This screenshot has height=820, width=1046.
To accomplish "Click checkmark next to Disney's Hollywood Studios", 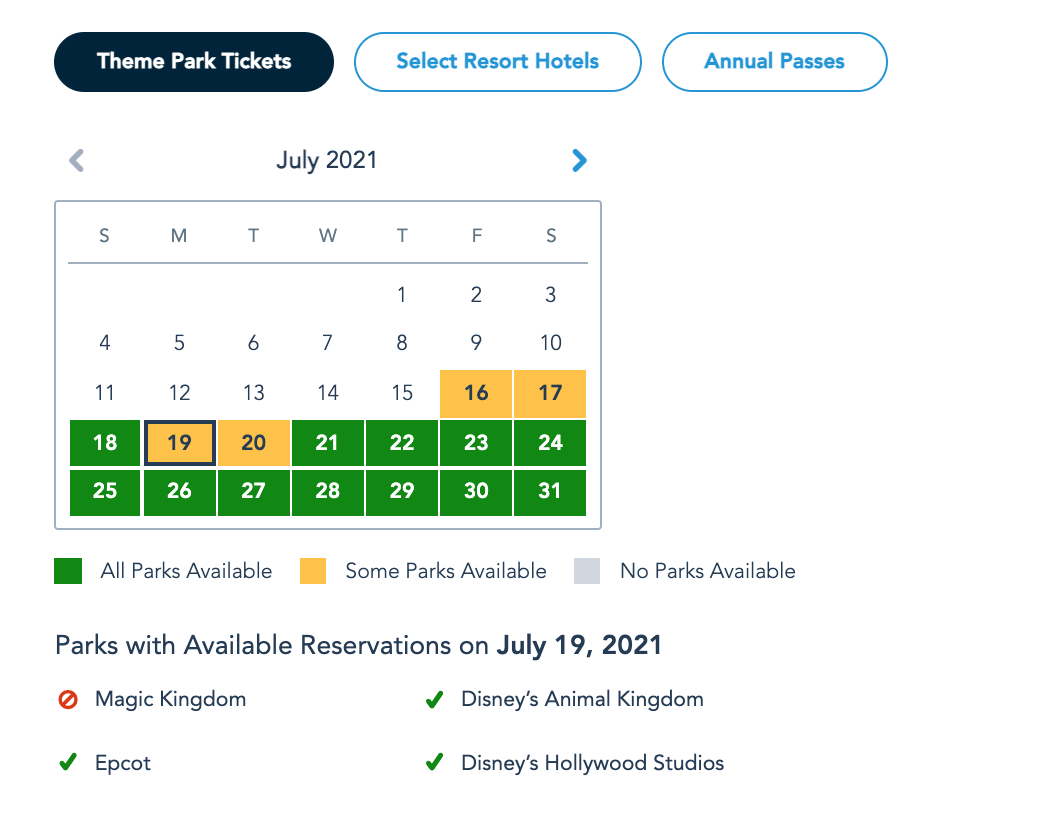I will 434,763.
